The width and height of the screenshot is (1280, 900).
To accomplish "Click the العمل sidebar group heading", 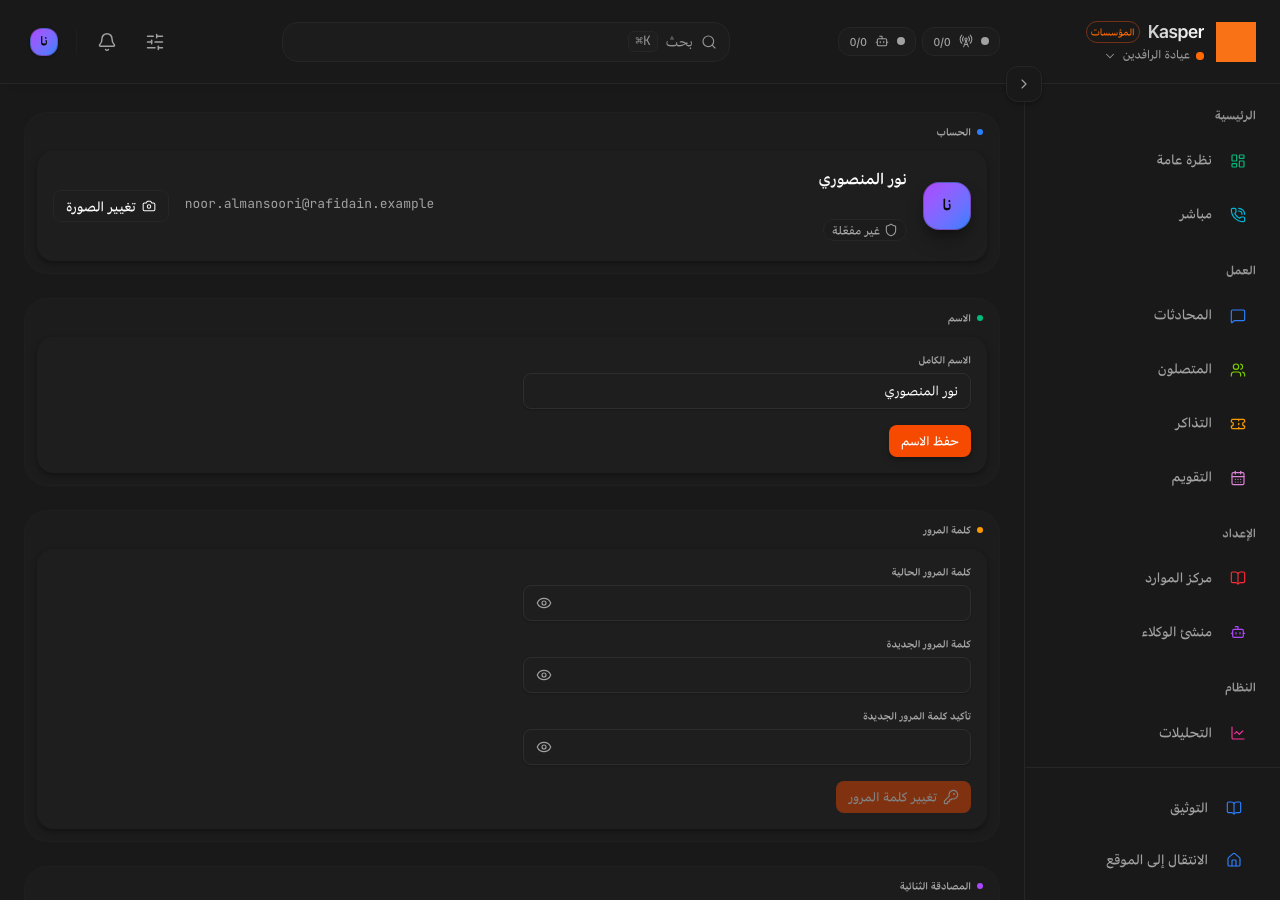I will pyautogui.click(x=1241, y=271).
